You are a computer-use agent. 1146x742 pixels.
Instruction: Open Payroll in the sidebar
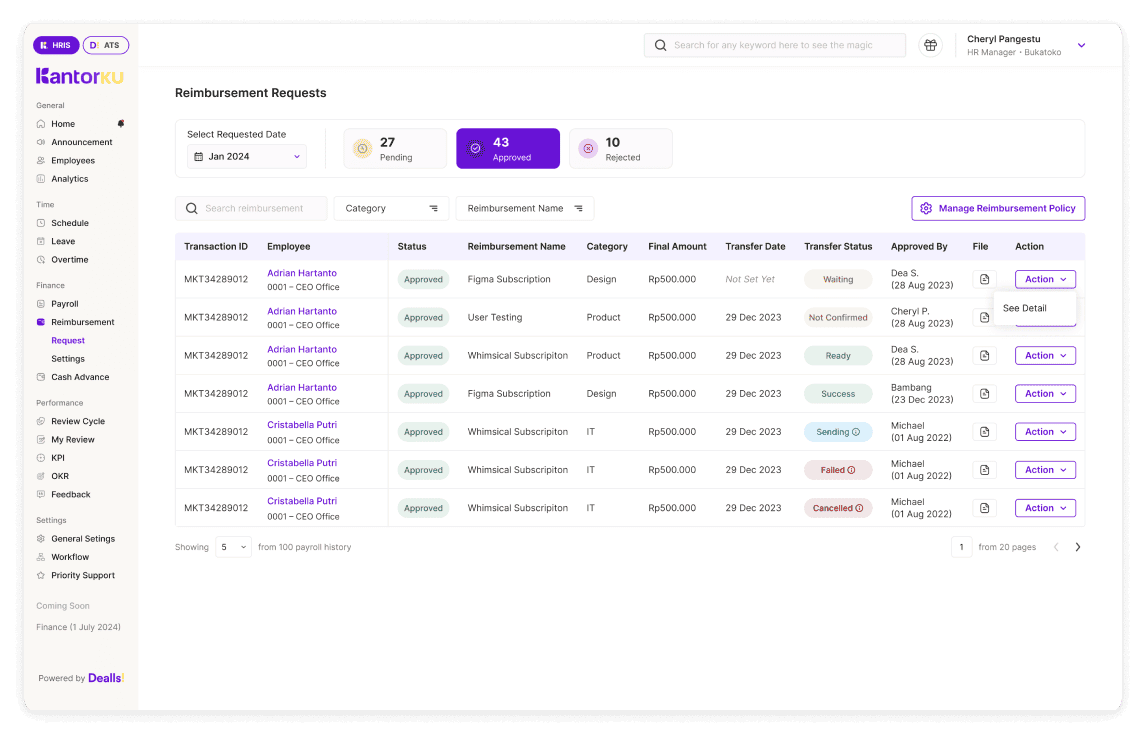(64, 304)
